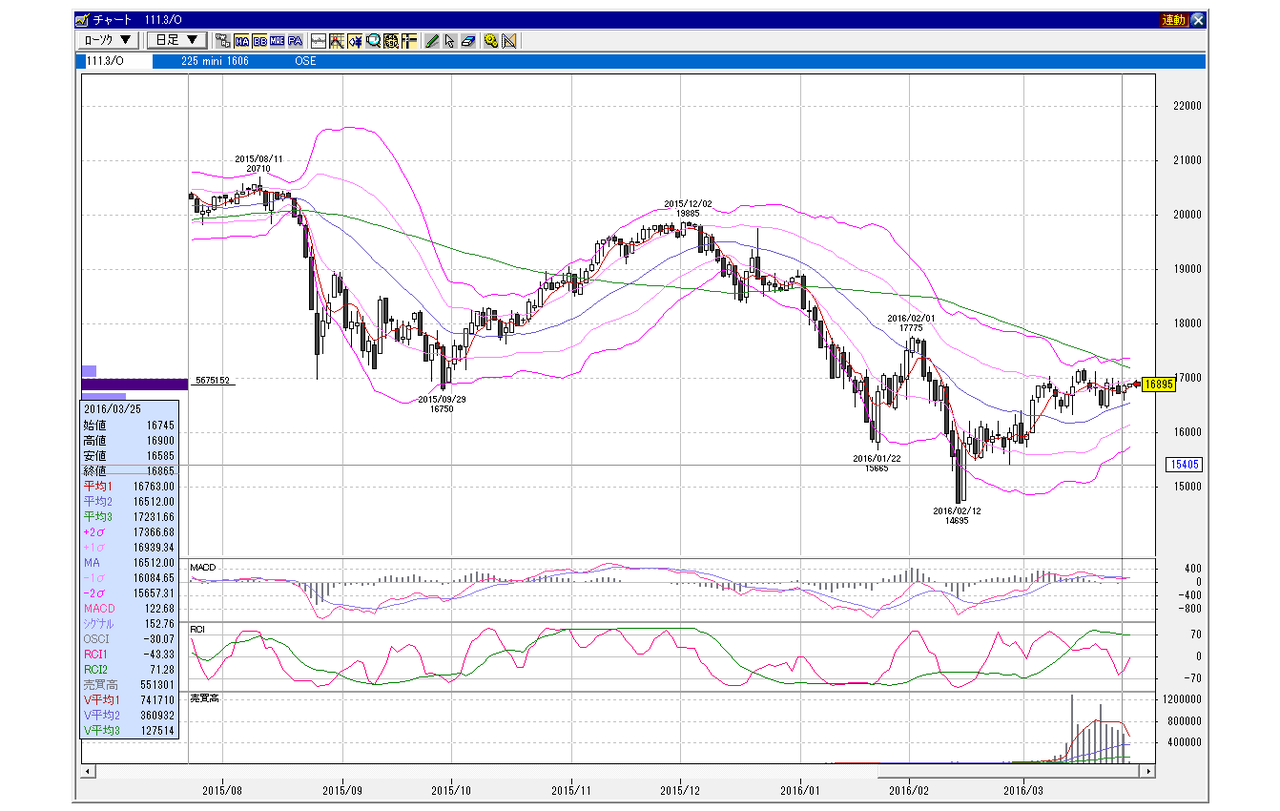Click the 平均1 16763.00 row
This screenshot has height=811, width=1280.
coord(129,486)
